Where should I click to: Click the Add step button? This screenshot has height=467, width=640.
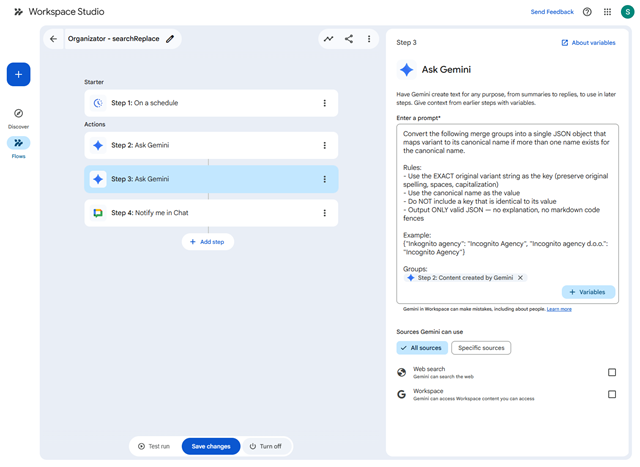click(208, 242)
